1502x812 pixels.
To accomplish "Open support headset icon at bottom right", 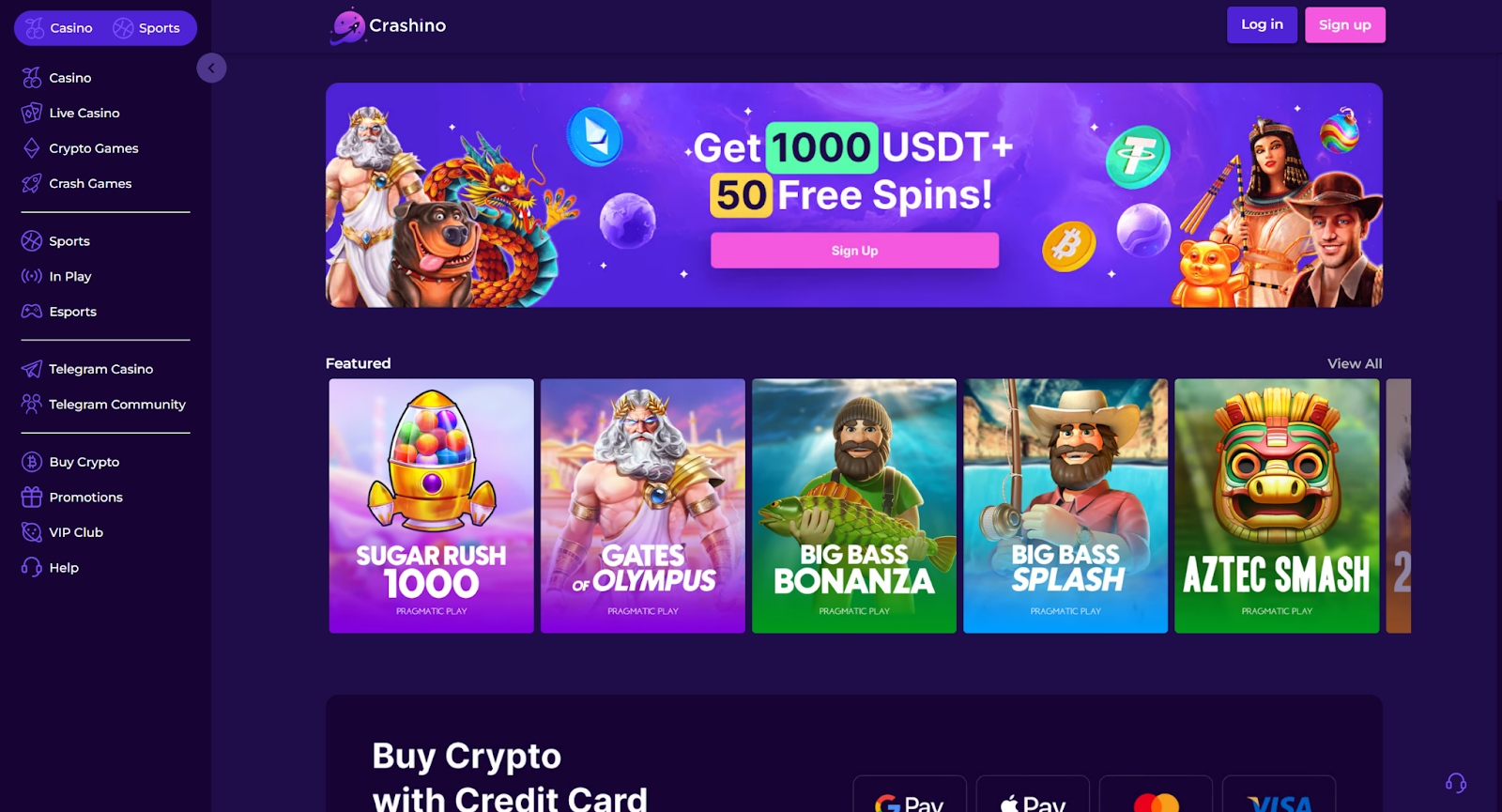I will [1456, 783].
